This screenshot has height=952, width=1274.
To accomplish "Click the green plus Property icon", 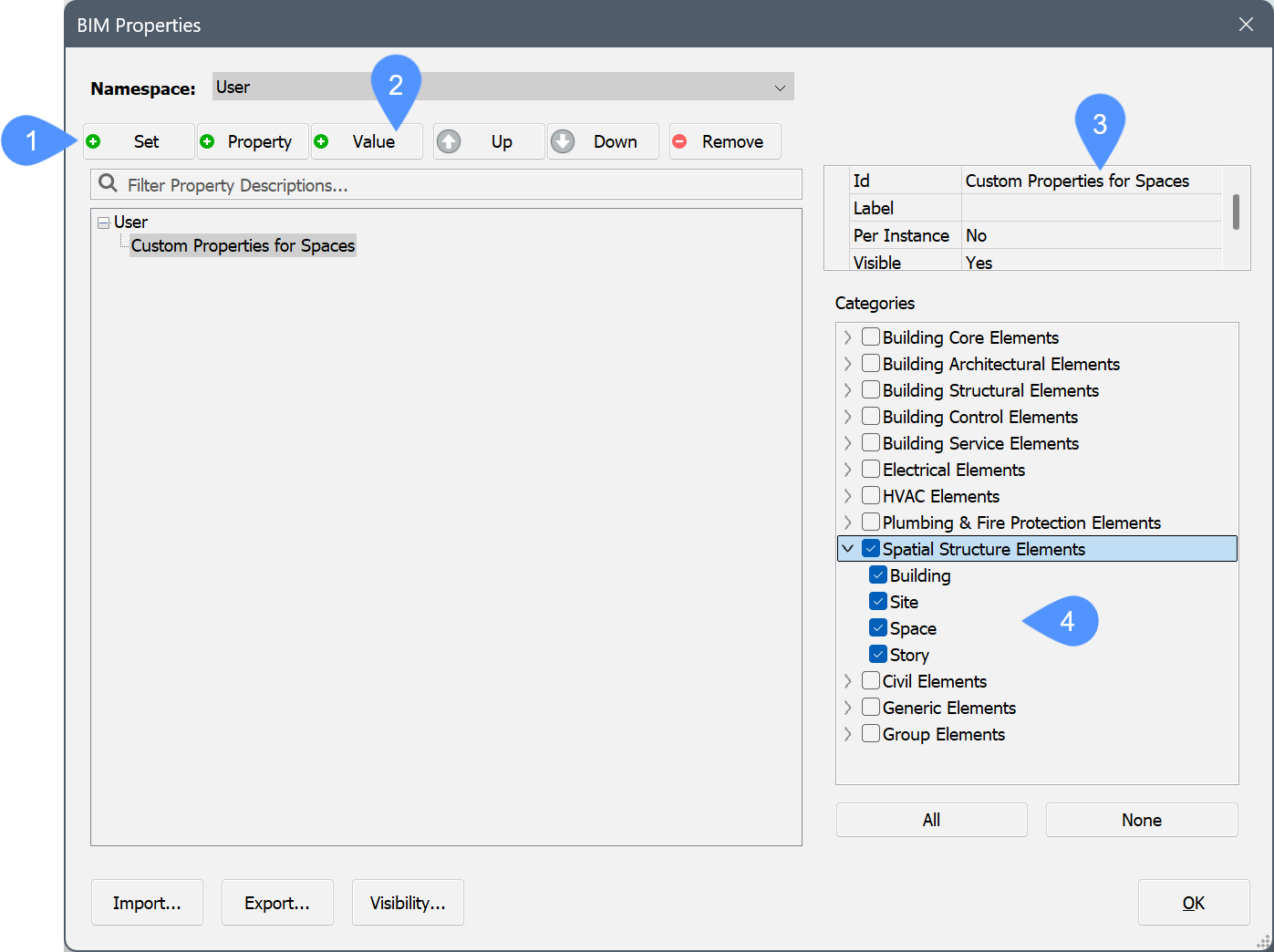I will coord(207,141).
